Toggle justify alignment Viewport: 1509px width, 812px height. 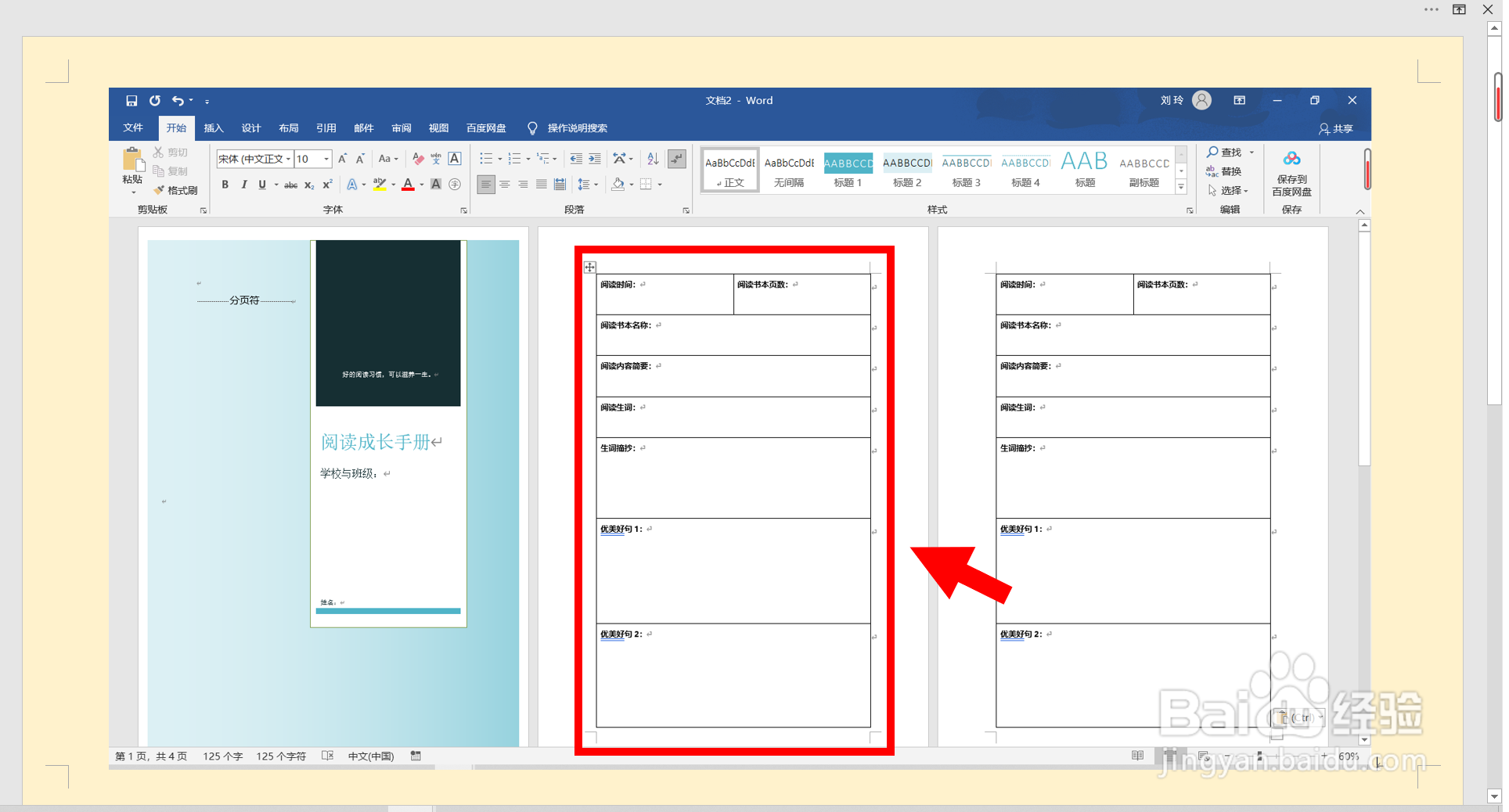[x=542, y=185]
